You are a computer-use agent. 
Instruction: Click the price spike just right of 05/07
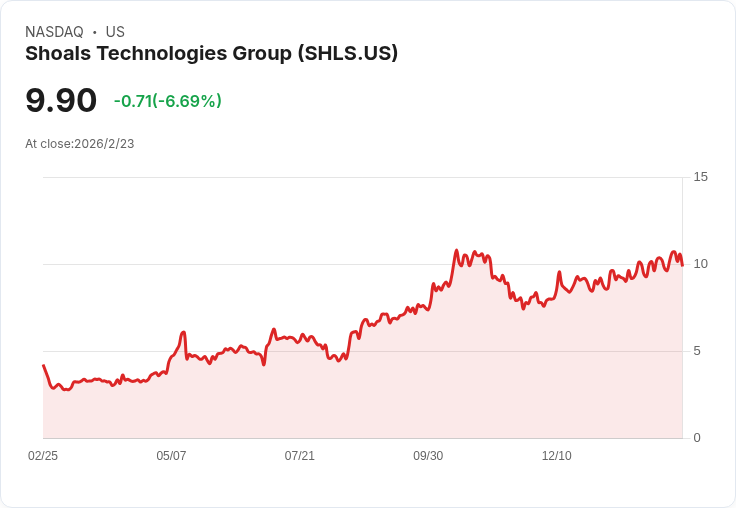pos(184,332)
